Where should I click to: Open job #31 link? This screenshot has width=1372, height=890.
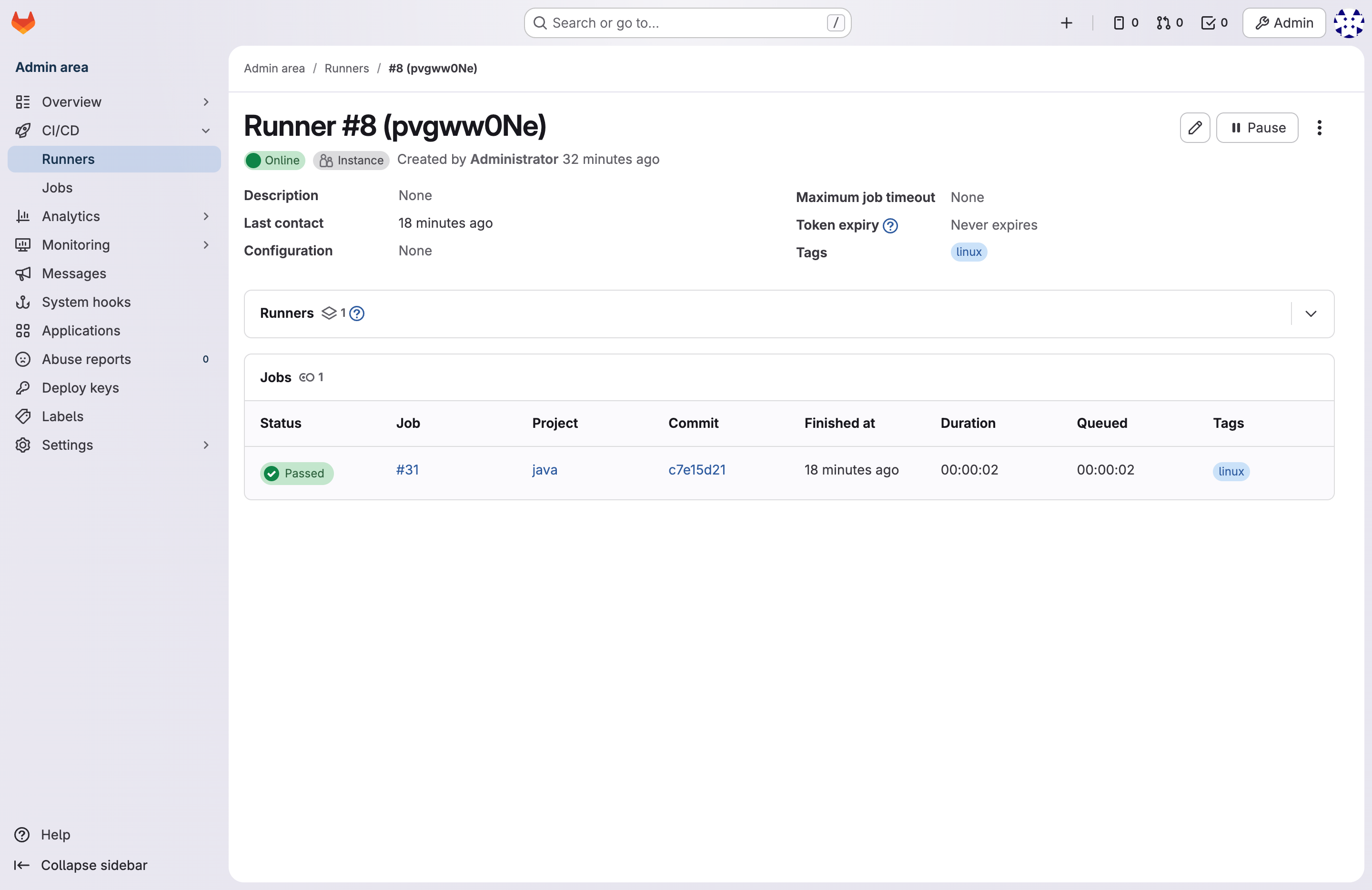tap(407, 469)
